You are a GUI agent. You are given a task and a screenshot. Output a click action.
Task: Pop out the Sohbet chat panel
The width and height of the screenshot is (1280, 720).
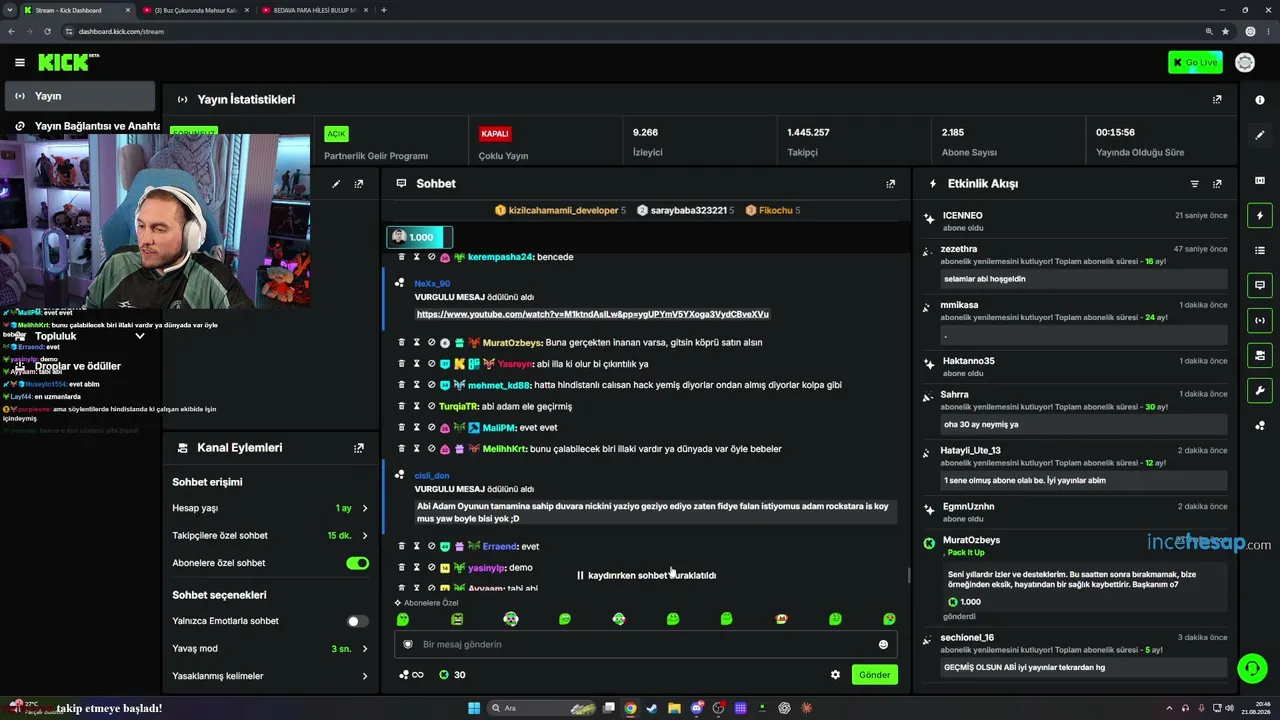(890, 184)
